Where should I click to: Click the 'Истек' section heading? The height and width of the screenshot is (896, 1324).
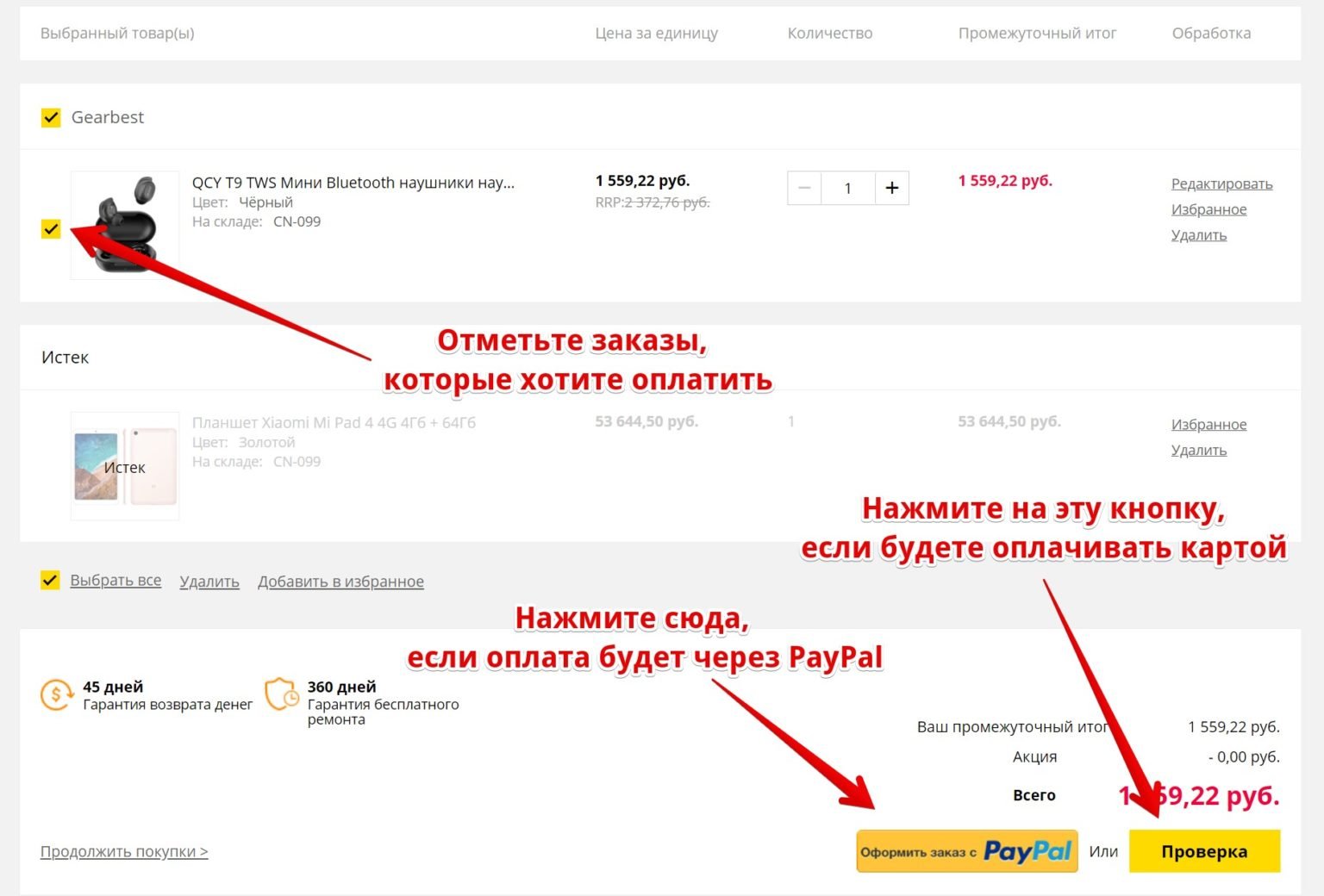pyautogui.click(x=65, y=357)
